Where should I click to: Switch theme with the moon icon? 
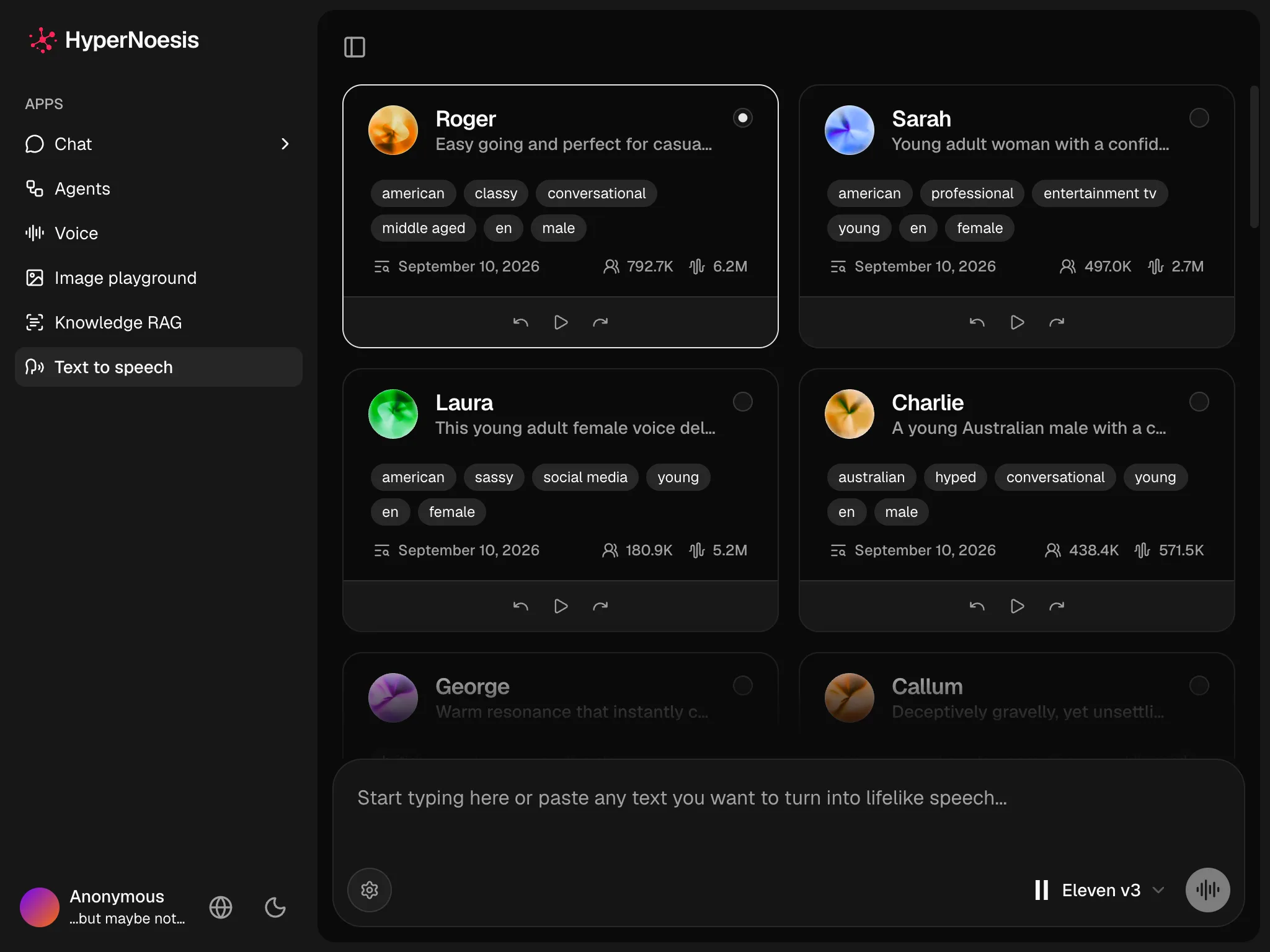coord(275,907)
